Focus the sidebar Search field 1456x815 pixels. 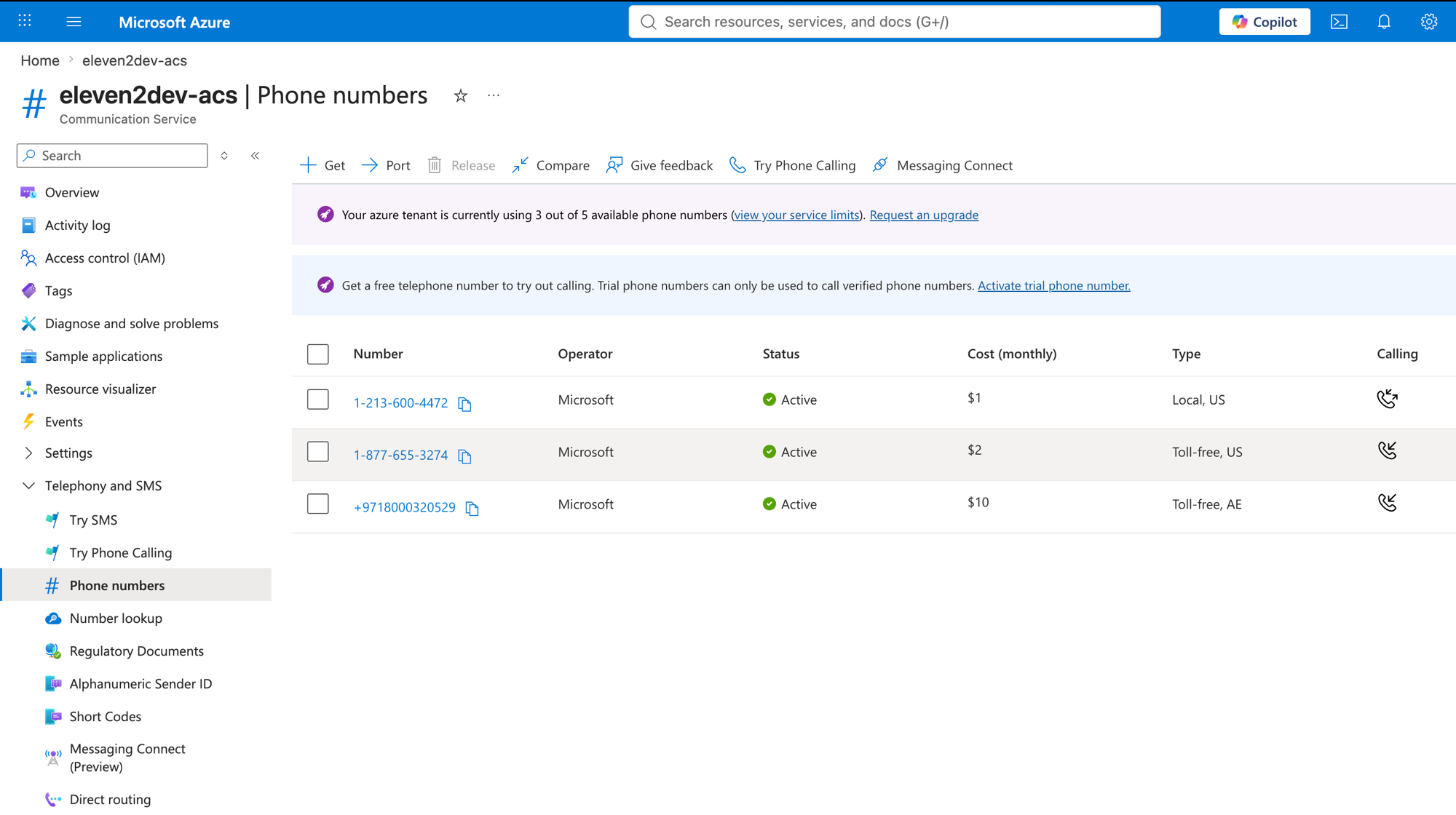point(112,156)
